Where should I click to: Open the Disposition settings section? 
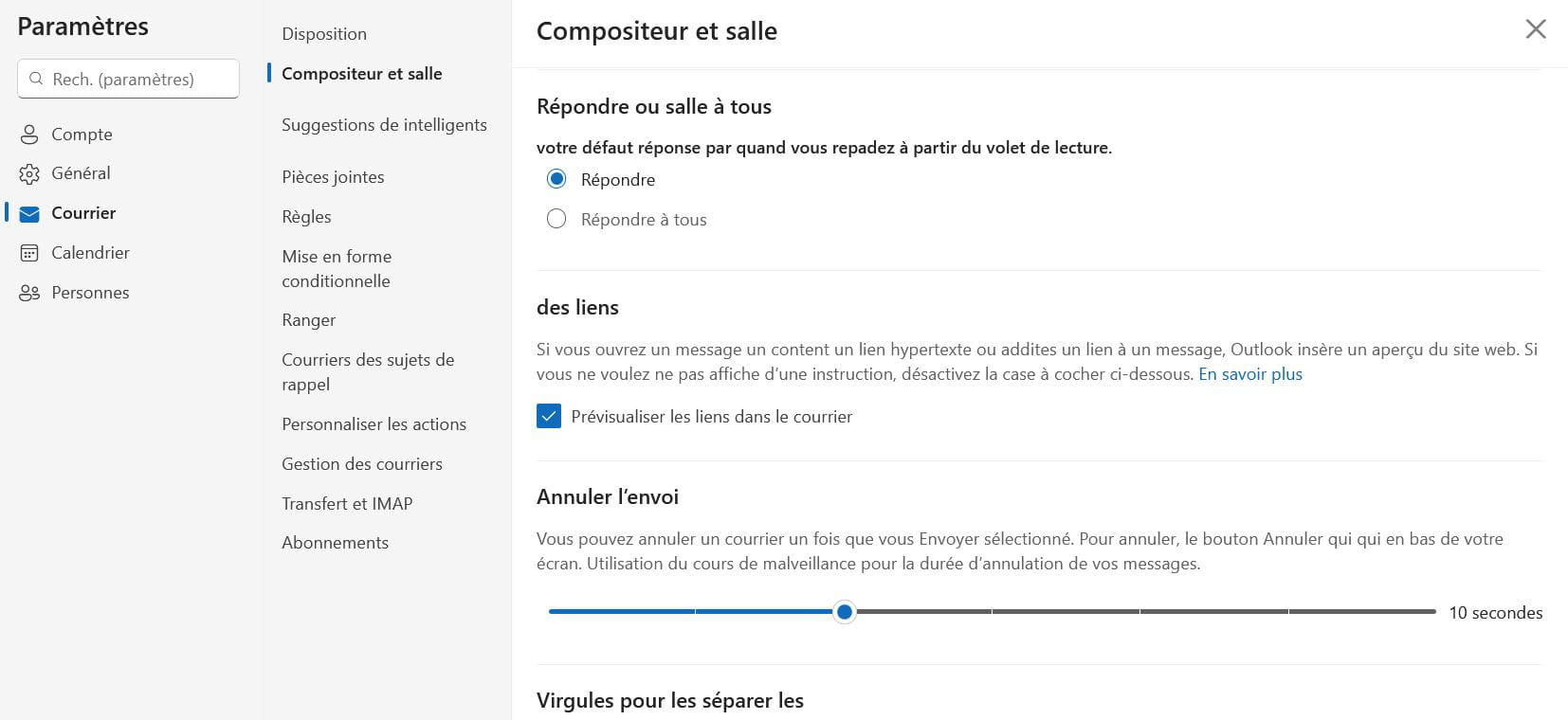pyautogui.click(x=324, y=34)
